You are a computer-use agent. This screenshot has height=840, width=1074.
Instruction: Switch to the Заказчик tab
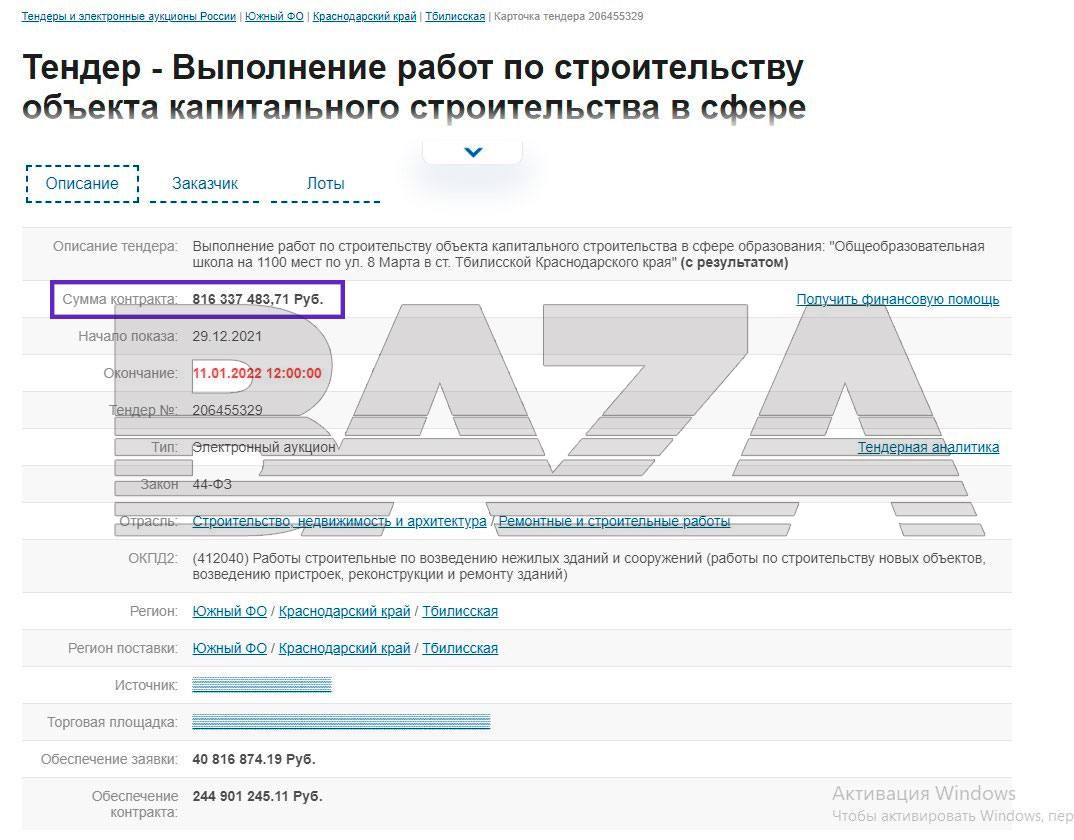[x=205, y=184]
